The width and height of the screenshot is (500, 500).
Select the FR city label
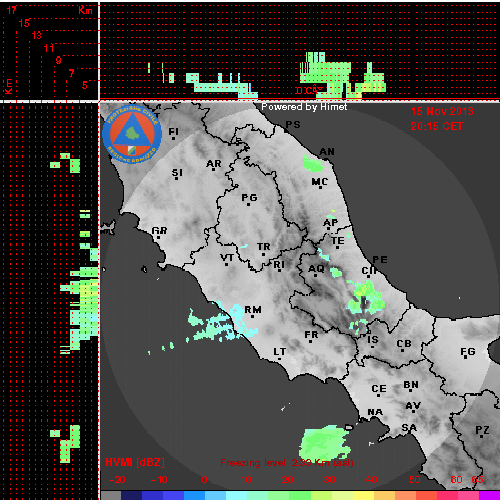[311, 335]
